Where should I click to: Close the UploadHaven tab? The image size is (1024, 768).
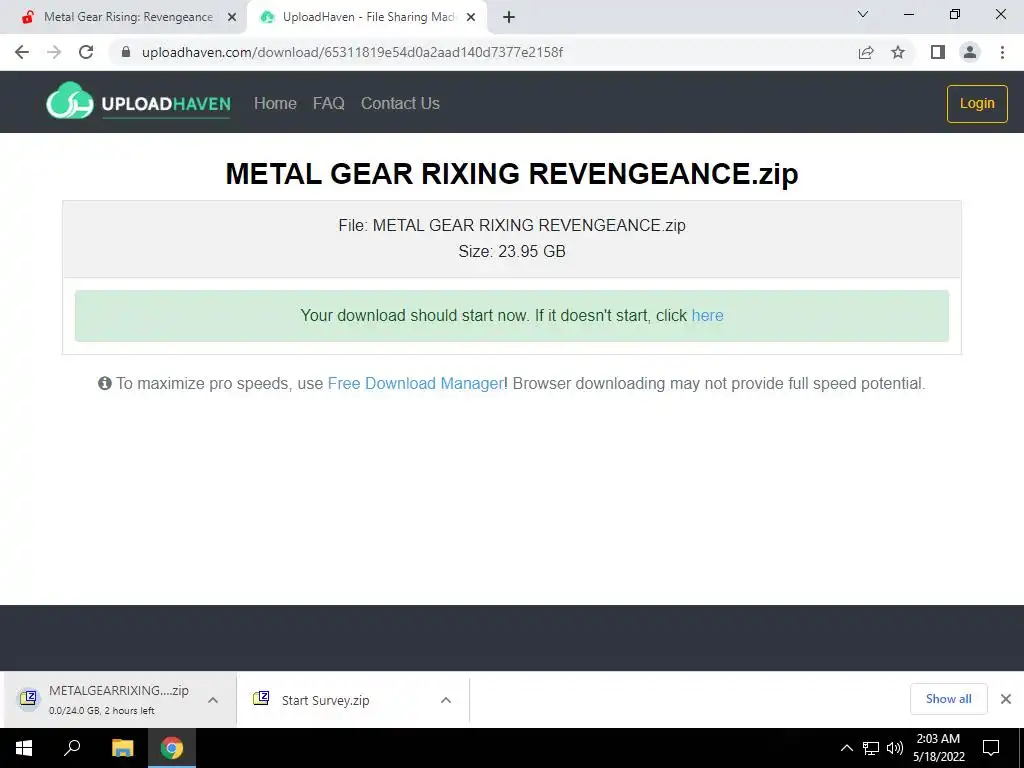(x=471, y=18)
